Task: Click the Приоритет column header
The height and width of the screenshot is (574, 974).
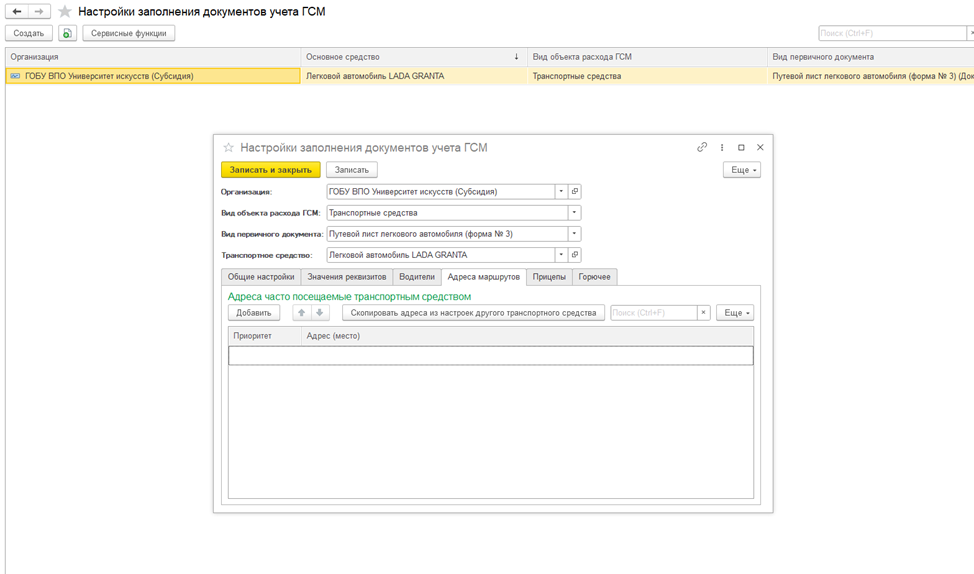Action: coord(265,336)
